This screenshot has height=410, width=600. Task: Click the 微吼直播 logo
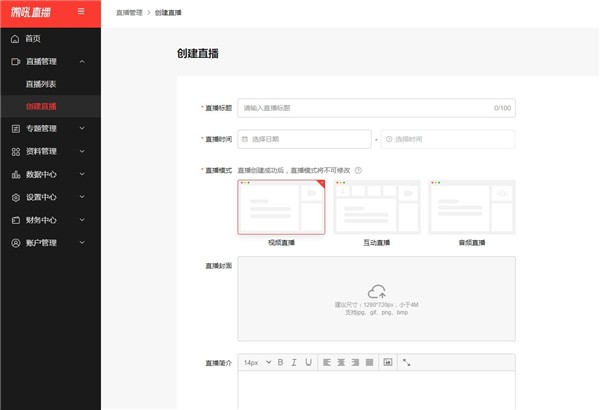click(x=31, y=12)
